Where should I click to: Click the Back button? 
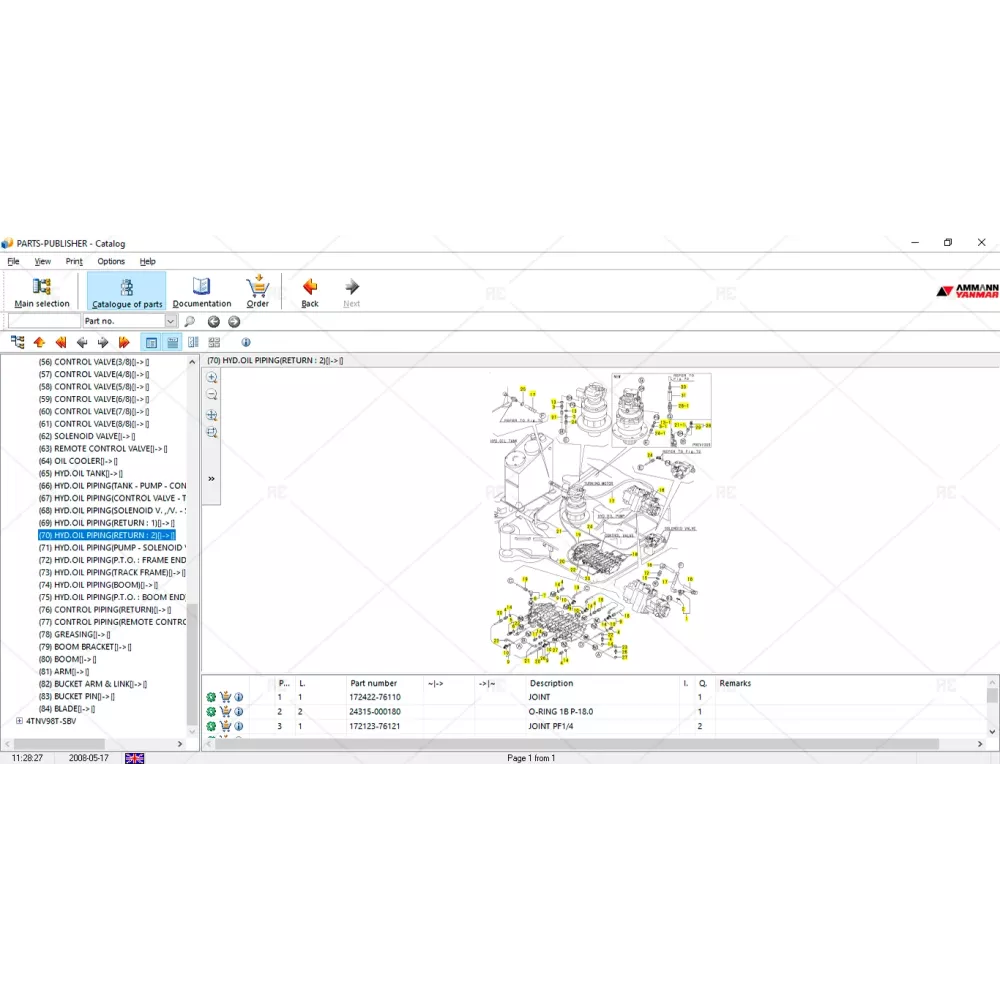tap(310, 292)
